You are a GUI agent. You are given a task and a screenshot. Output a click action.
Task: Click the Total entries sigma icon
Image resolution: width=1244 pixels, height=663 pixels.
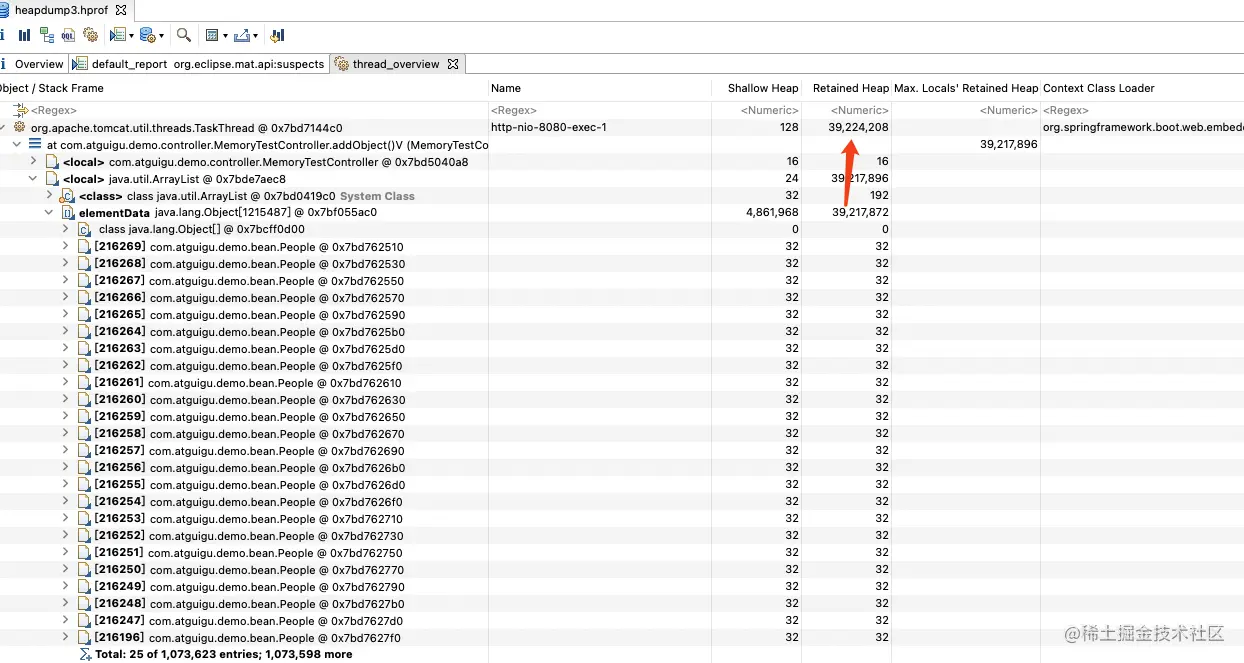coord(85,654)
